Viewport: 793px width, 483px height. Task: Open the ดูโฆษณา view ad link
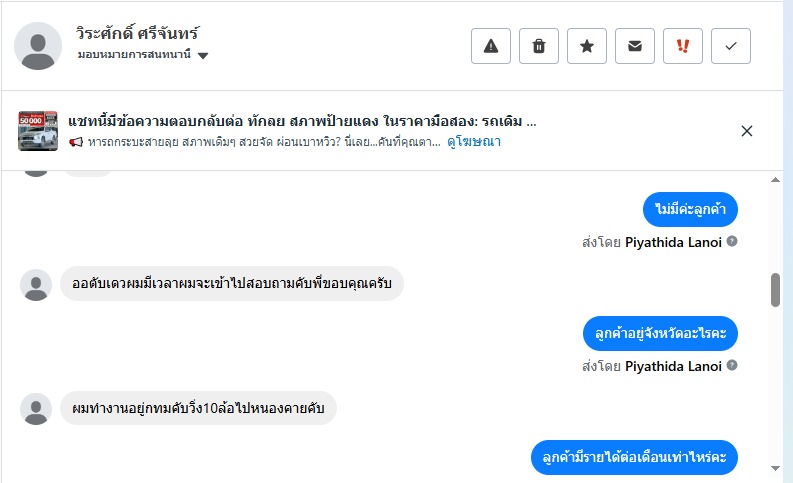coord(474,142)
